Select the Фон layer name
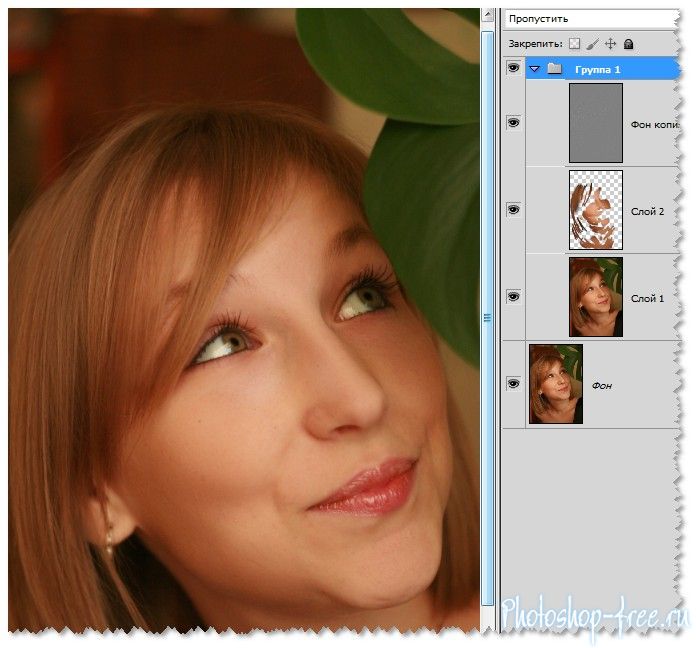This screenshot has width=696, height=648. [x=602, y=384]
